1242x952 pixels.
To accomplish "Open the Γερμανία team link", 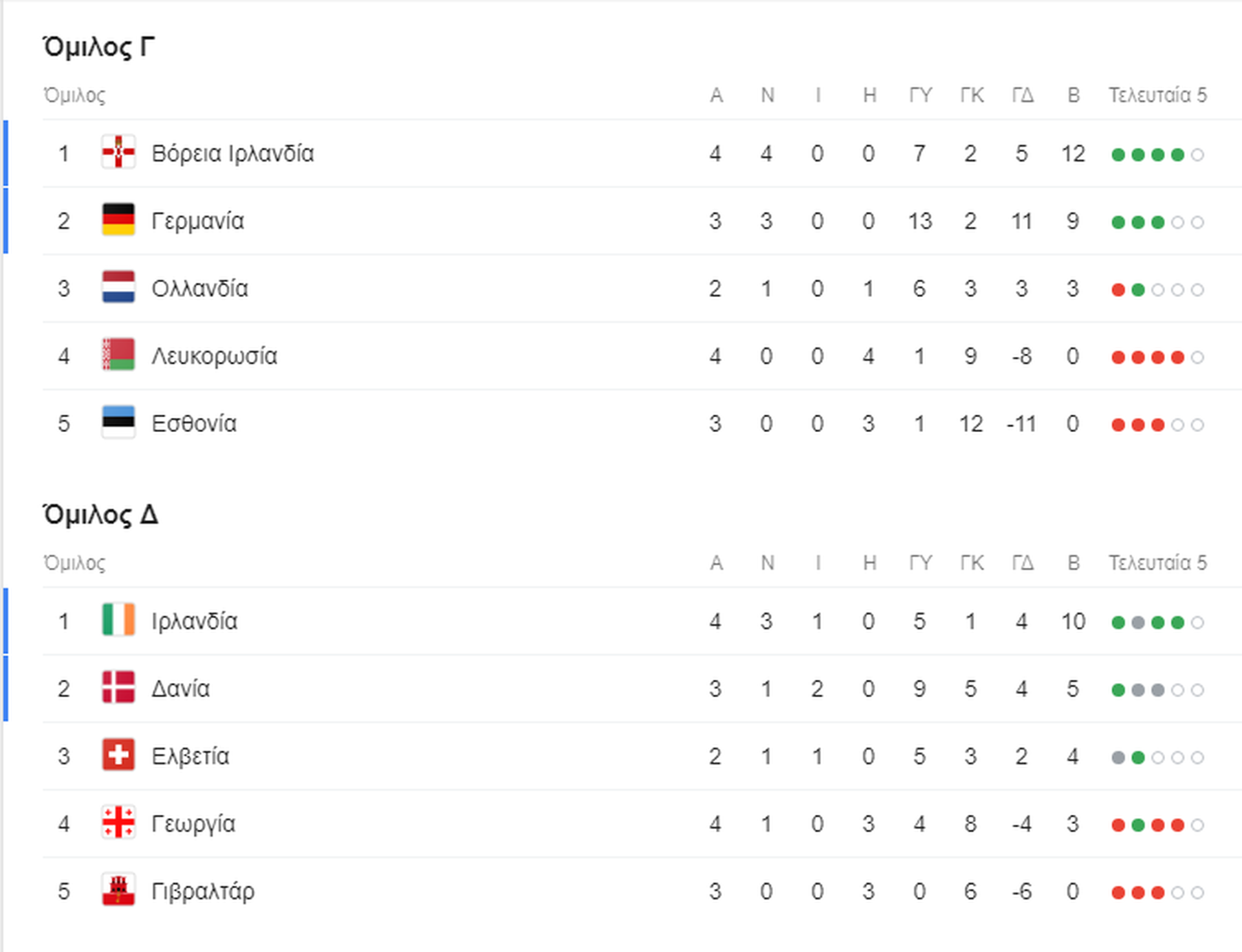I will [198, 222].
